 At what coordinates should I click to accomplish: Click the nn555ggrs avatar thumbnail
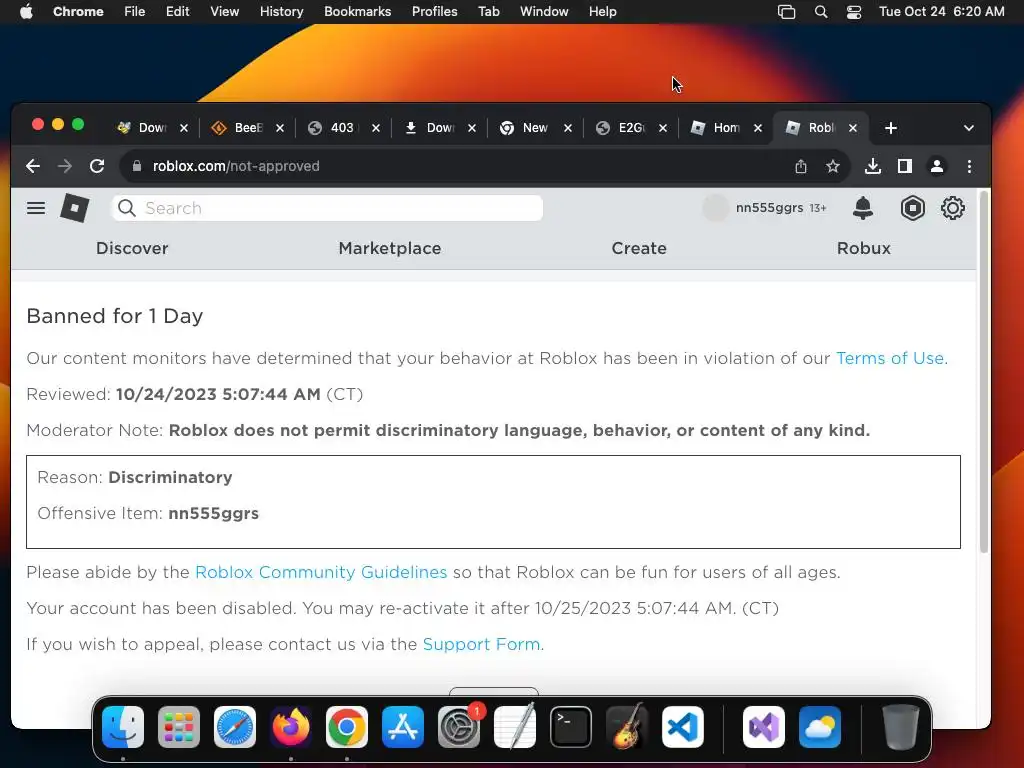click(715, 208)
